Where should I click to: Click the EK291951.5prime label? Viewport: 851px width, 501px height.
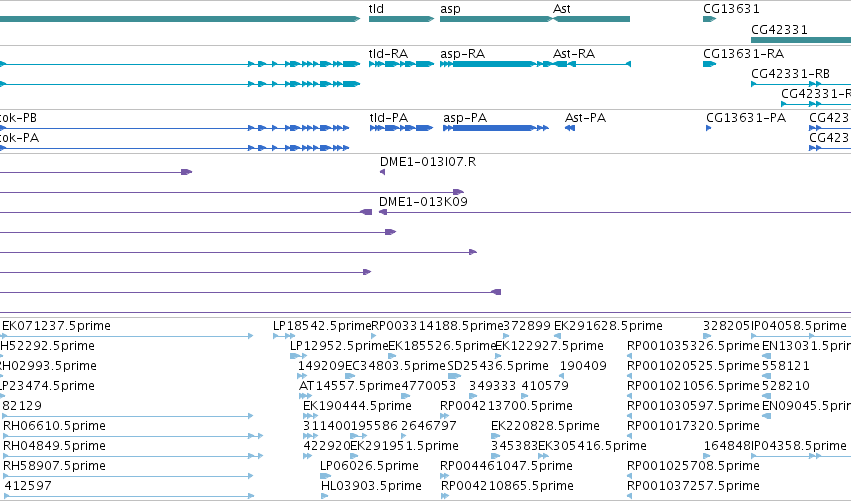coord(404,446)
